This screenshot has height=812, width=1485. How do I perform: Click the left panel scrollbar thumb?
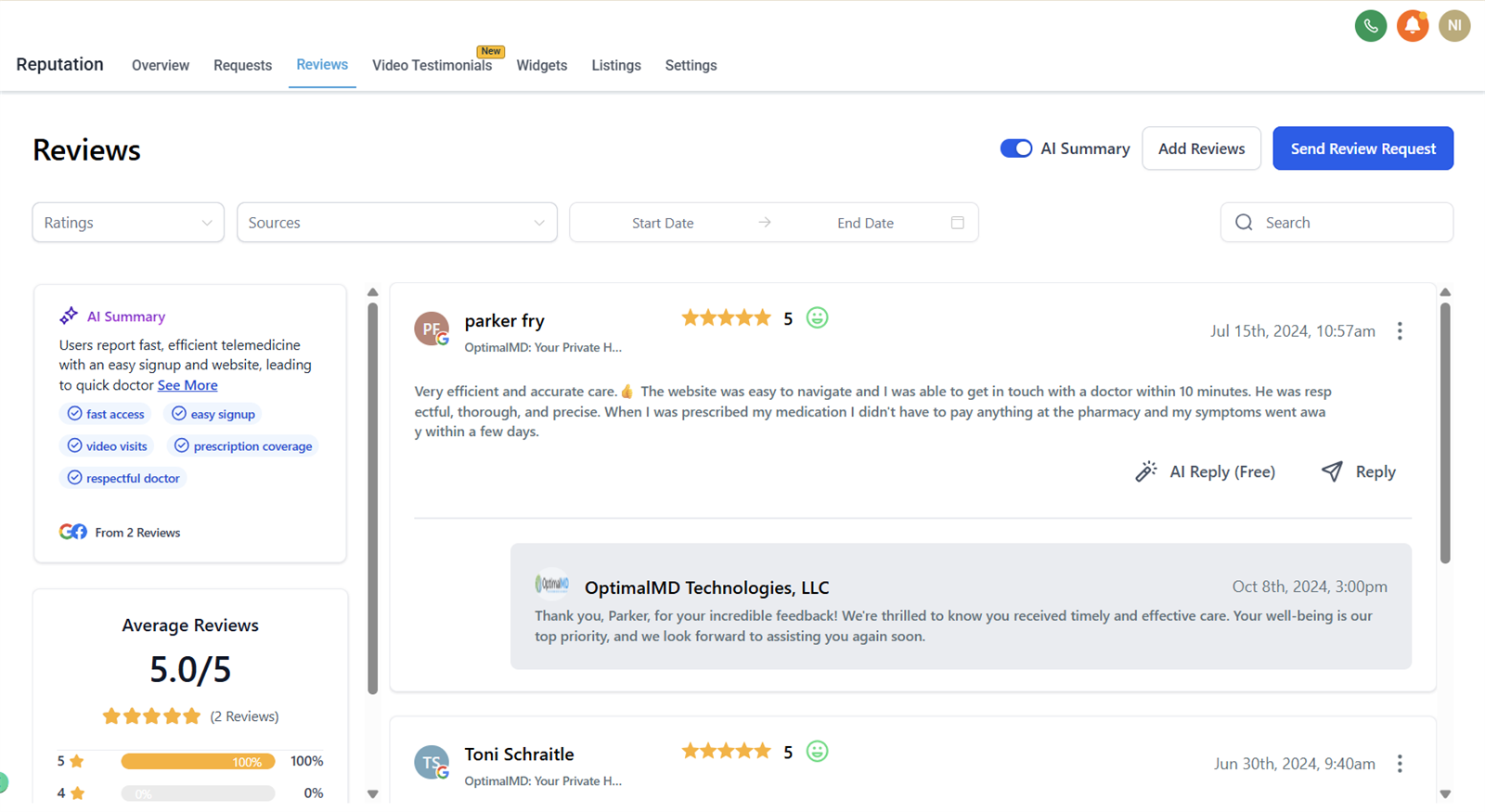[373, 498]
